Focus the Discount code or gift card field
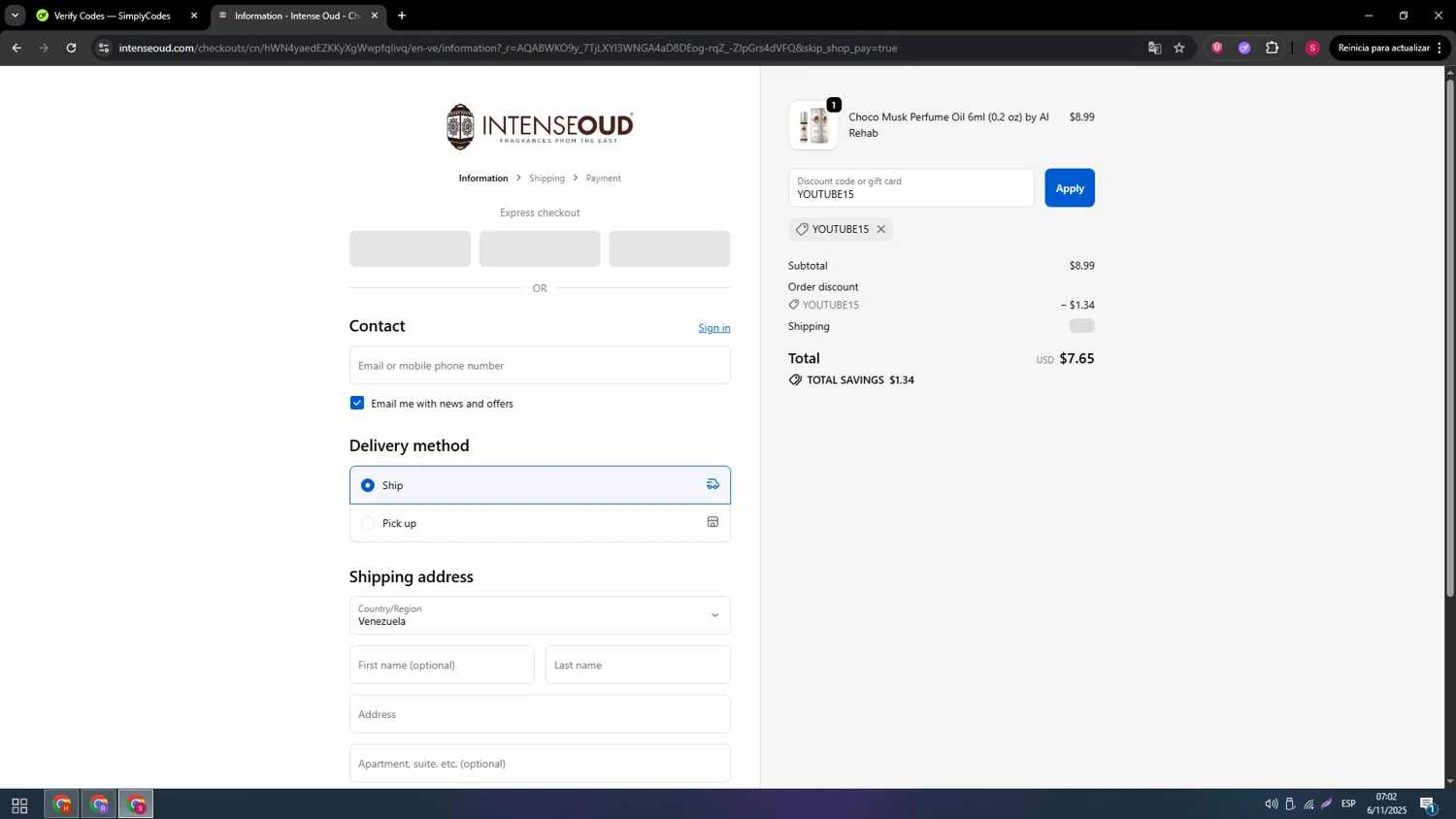 [911, 188]
